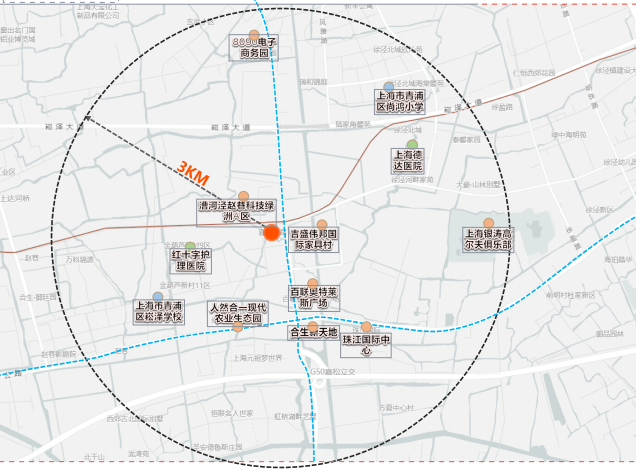636x471 pixels.
Task: Click the large orange center location marker
Action: click(x=271, y=233)
